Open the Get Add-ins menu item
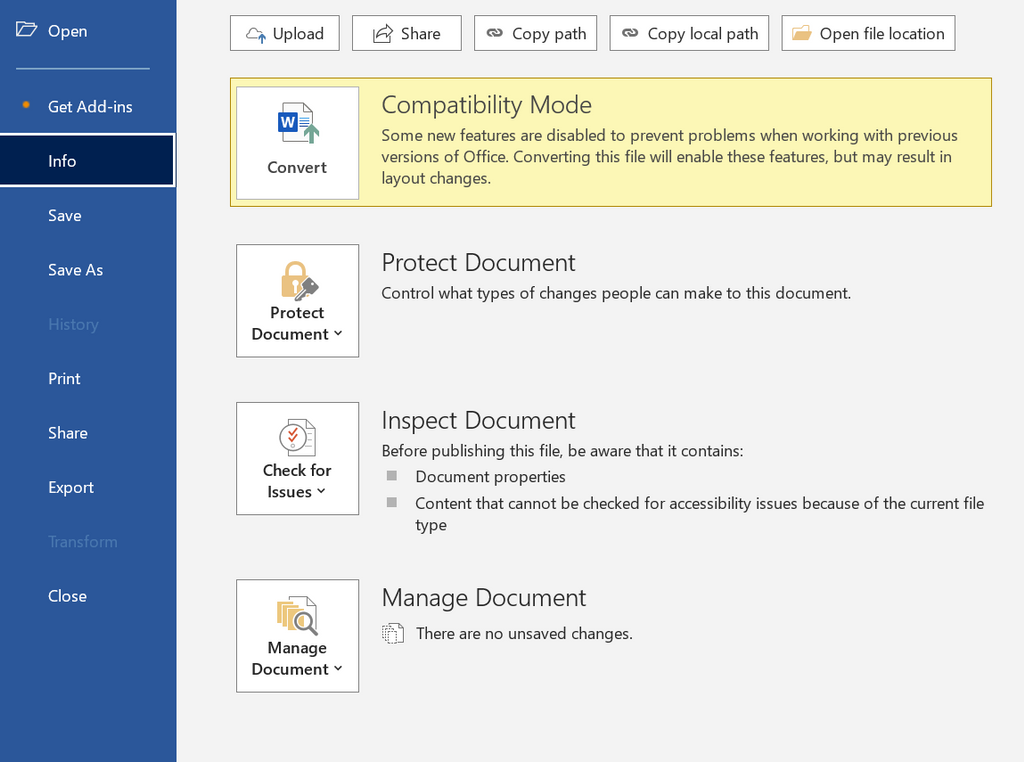This screenshot has height=762, width=1024. click(88, 106)
